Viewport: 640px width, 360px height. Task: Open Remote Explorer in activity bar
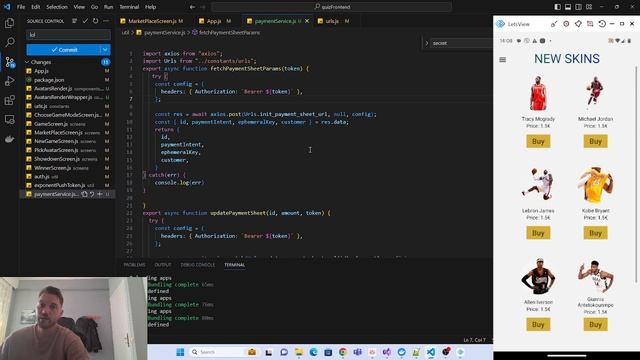(x=9, y=119)
